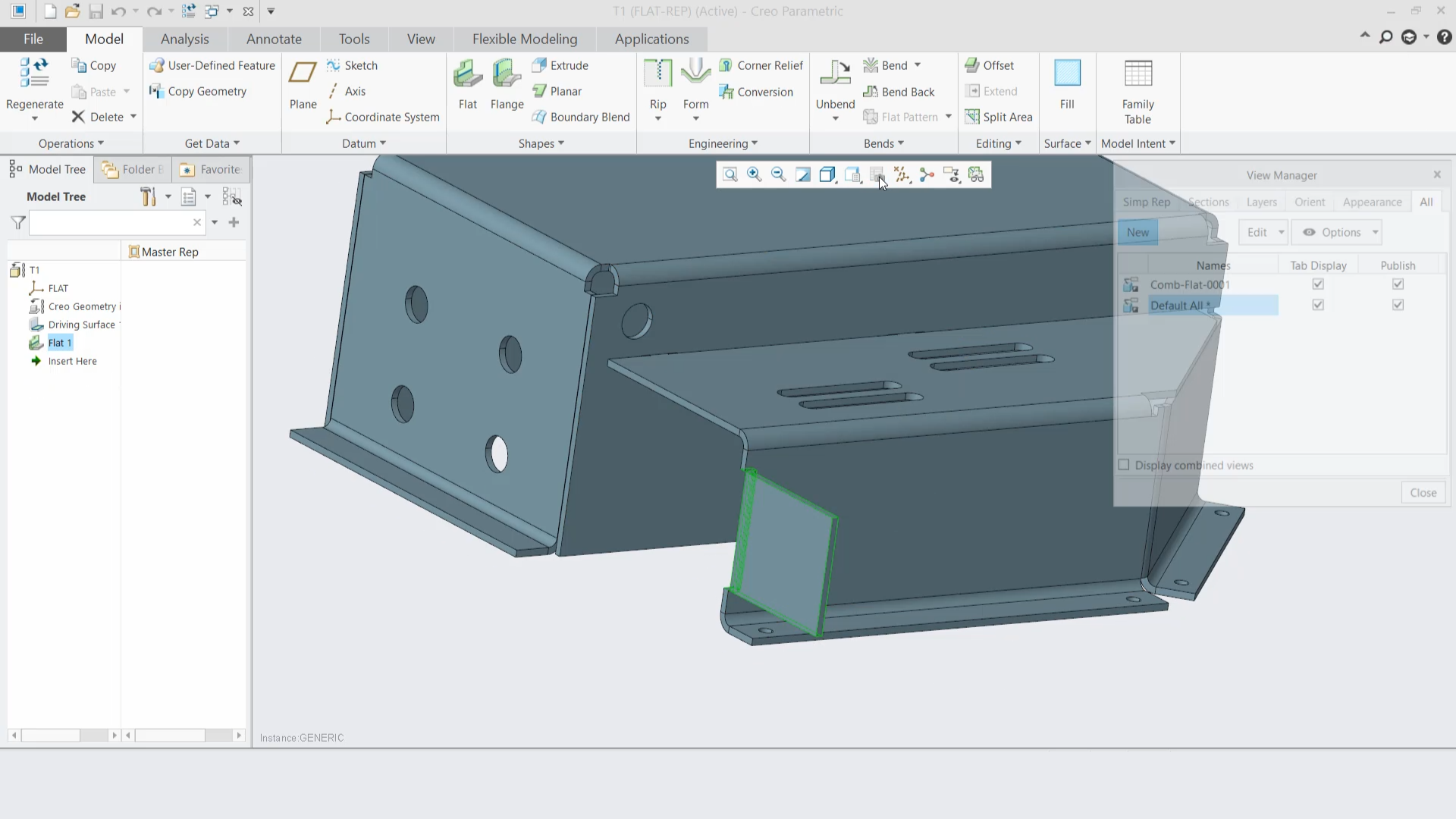The width and height of the screenshot is (1456, 819).
Task: Open Folder Browser tab
Action: 133,169
